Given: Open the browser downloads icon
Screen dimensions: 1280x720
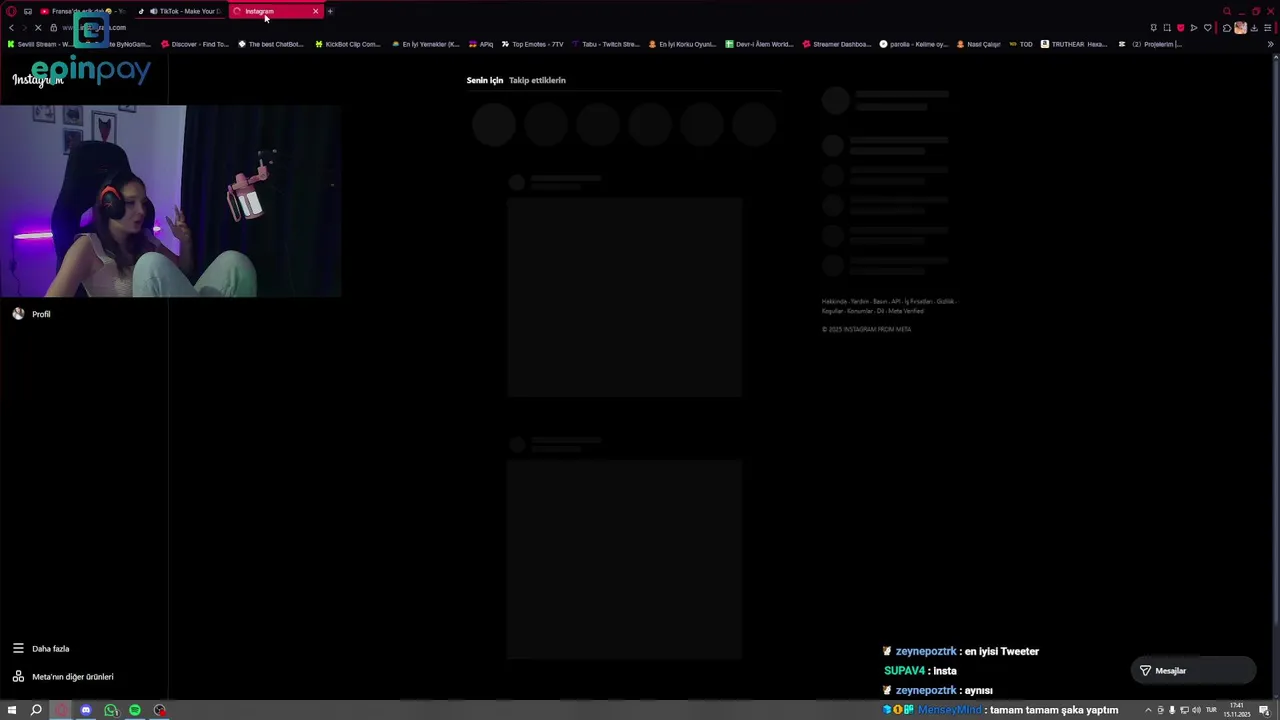Looking at the screenshot, I should point(1254,28).
